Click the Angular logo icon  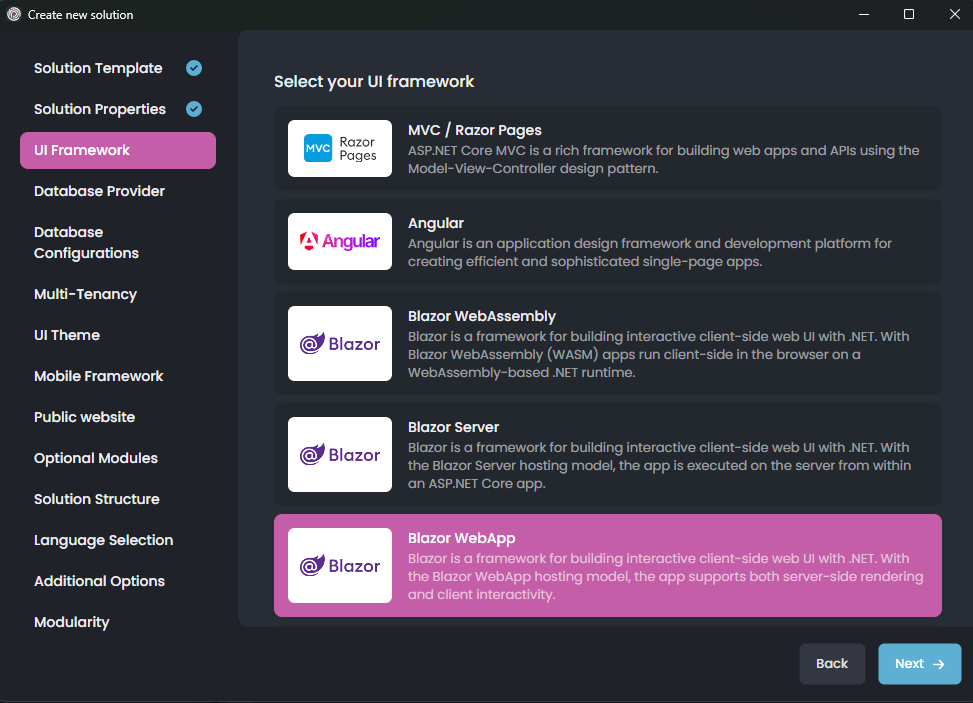point(339,241)
